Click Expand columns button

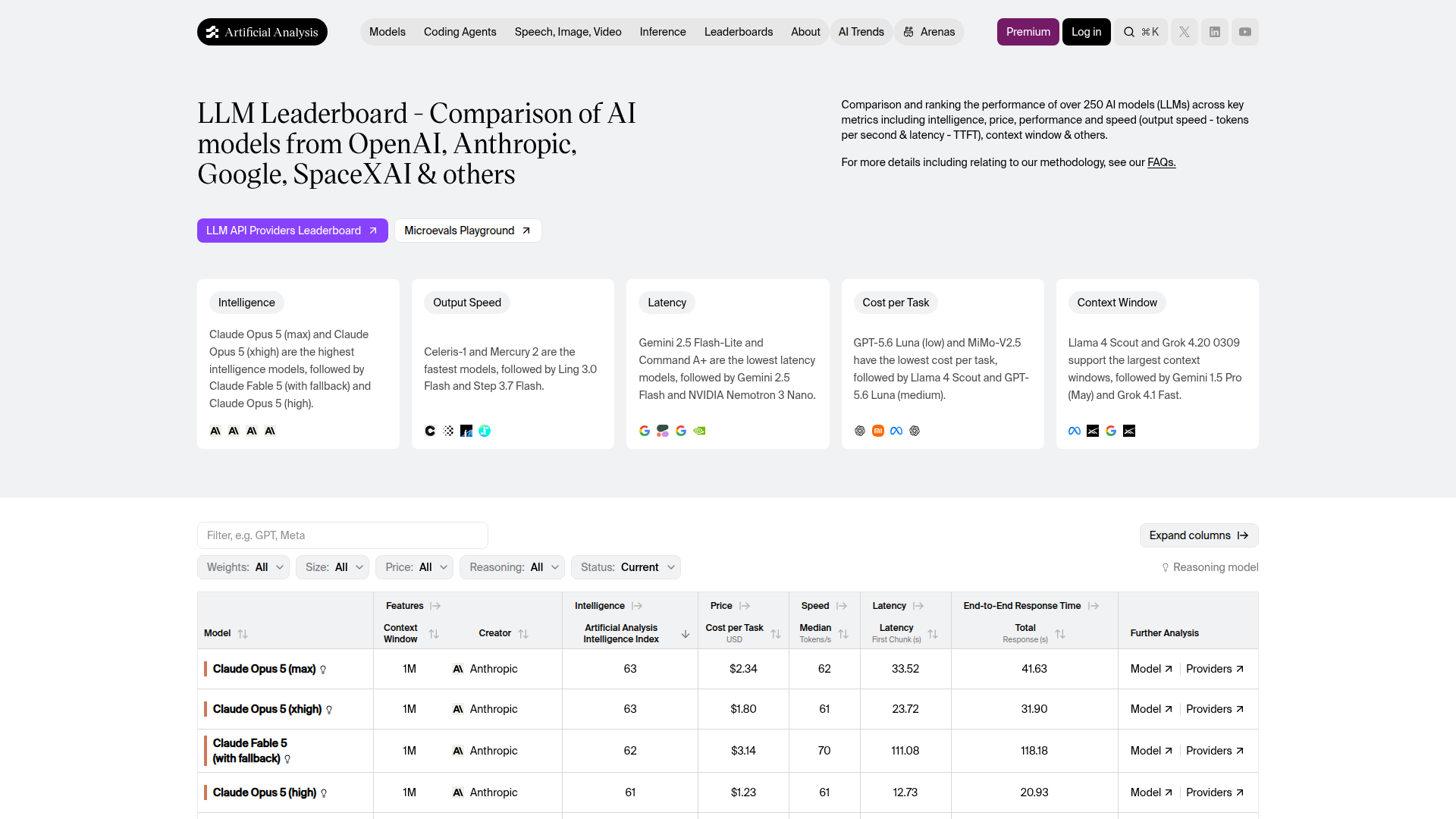(1199, 535)
